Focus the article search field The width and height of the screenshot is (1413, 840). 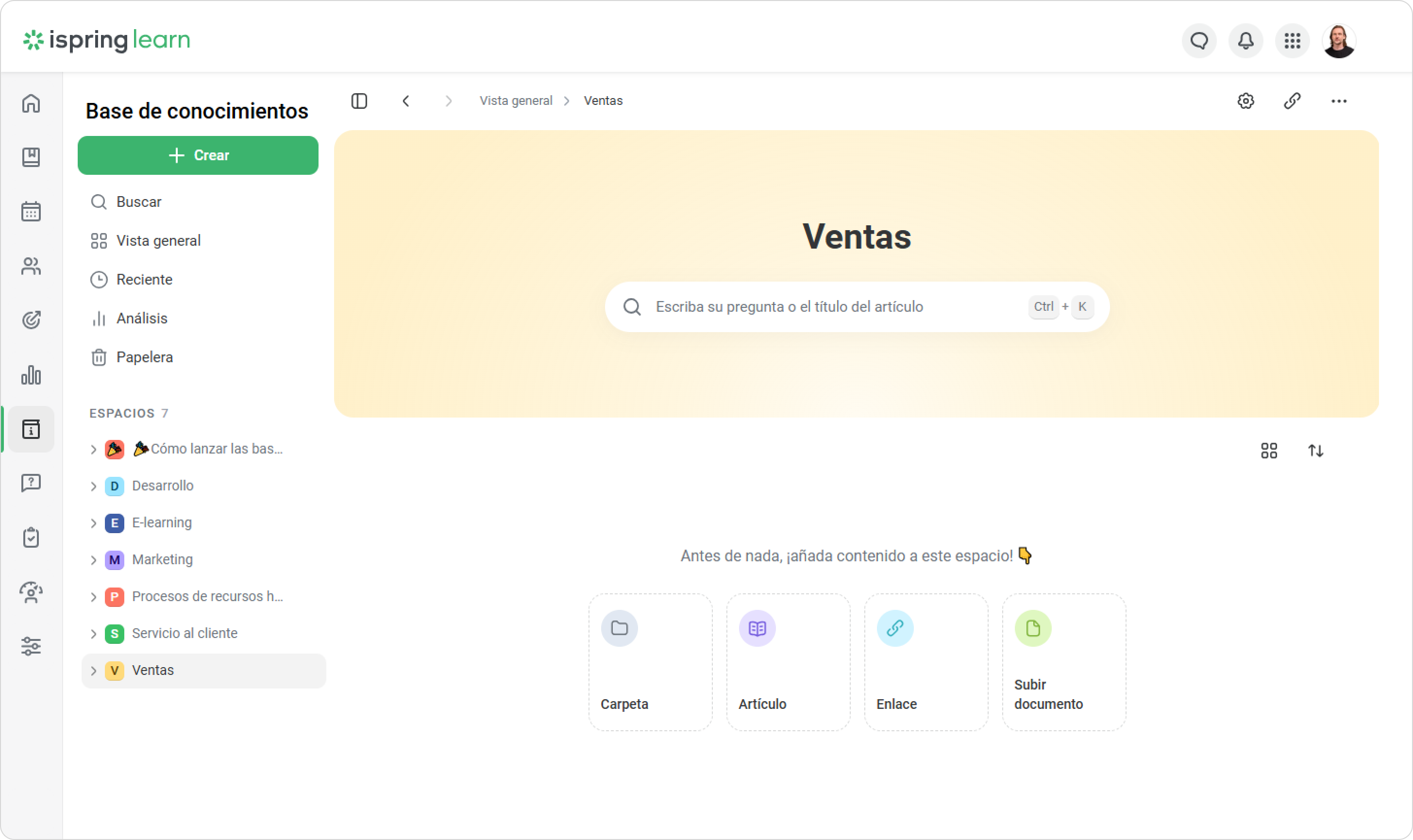(x=838, y=307)
